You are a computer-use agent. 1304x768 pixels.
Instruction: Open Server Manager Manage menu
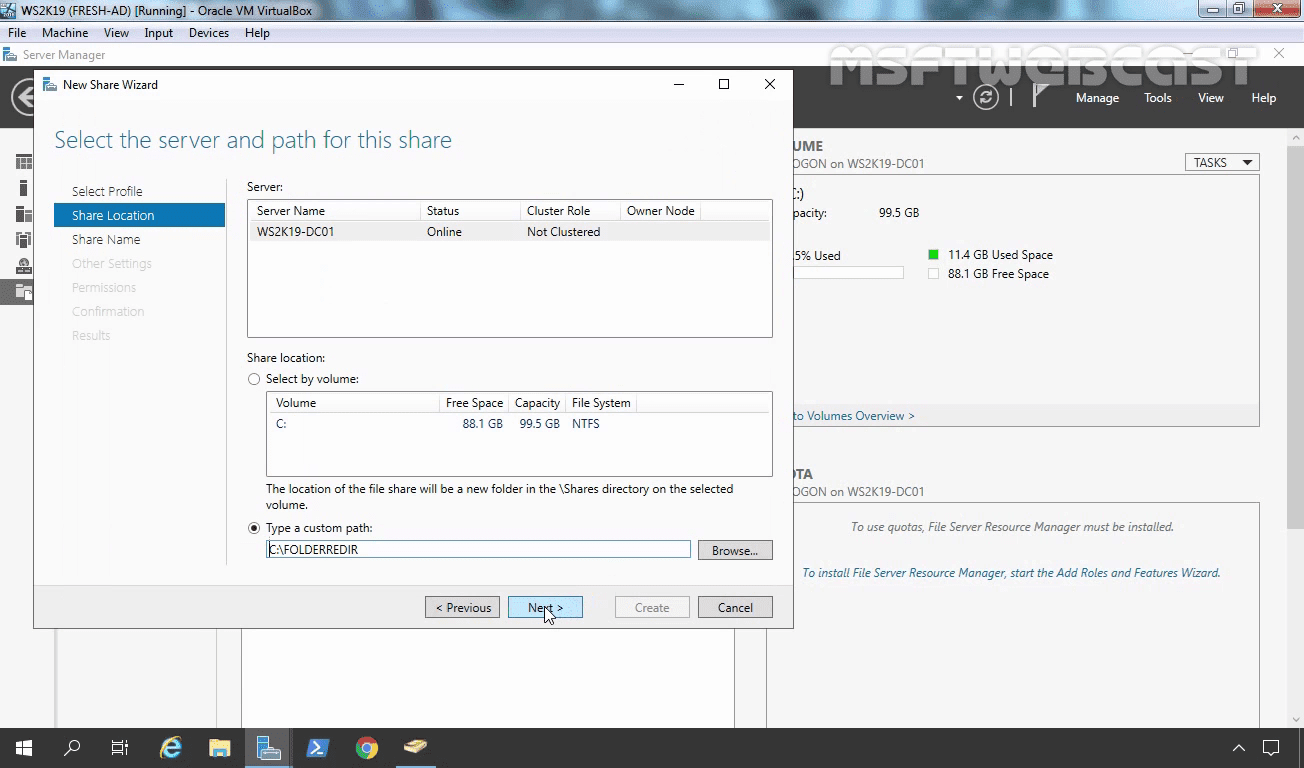(1097, 98)
